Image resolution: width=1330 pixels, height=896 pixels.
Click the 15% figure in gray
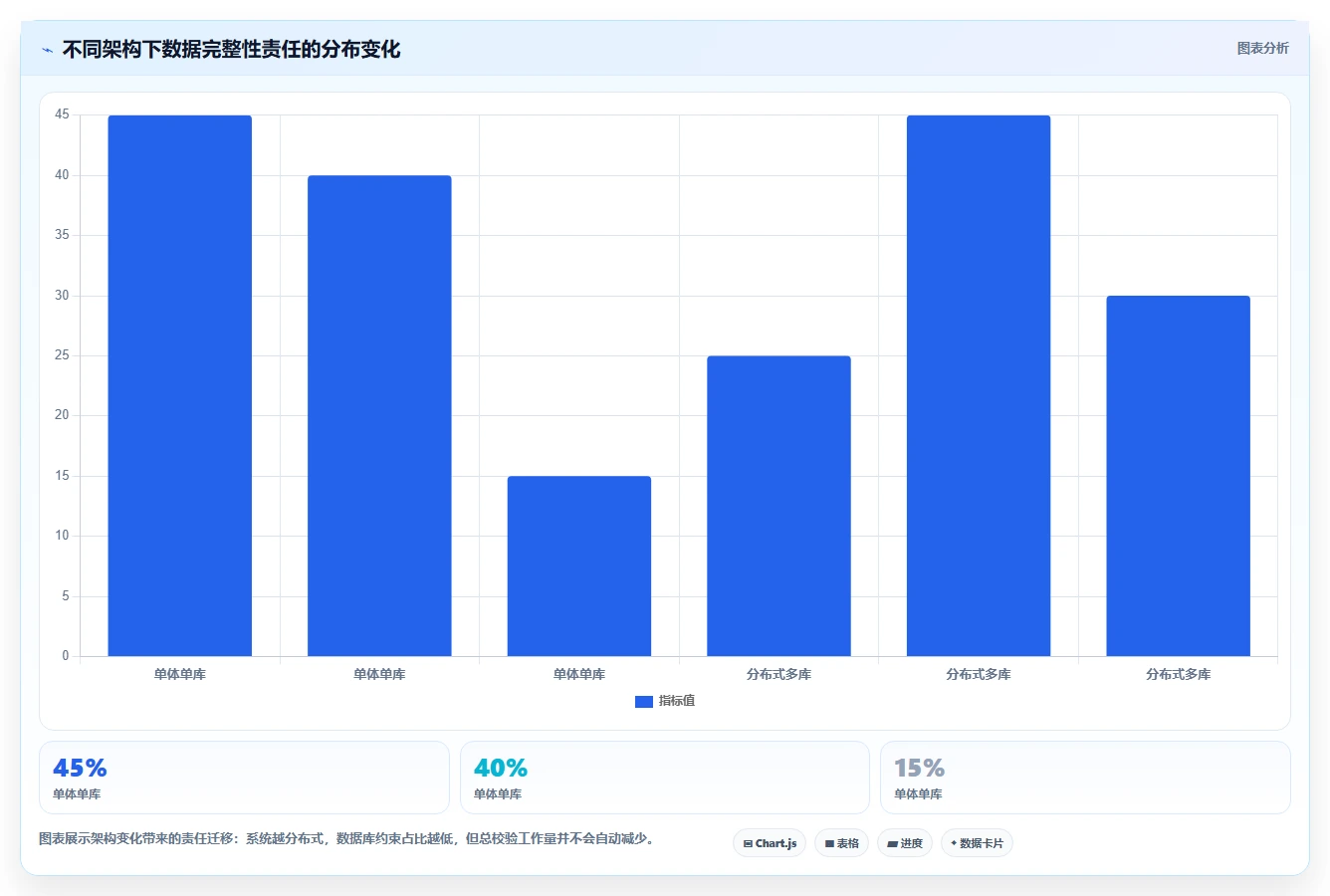pyautogui.click(x=919, y=768)
